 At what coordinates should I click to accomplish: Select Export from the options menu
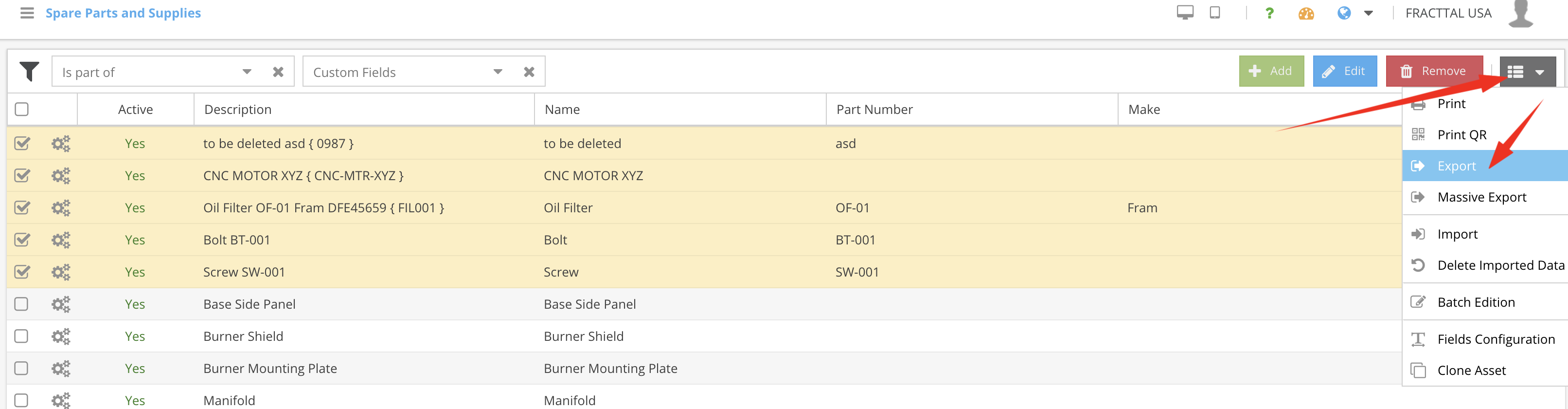tap(1456, 166)
